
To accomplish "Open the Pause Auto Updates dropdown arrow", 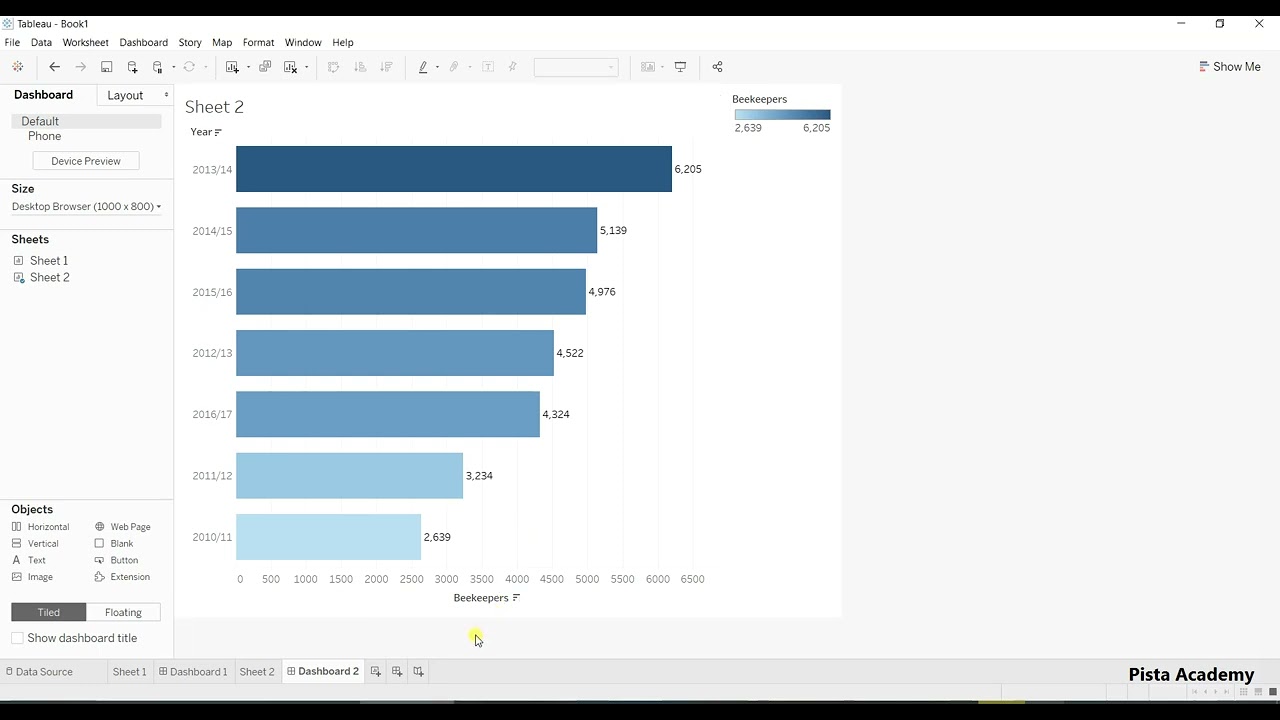I will [x=173, y=67].
